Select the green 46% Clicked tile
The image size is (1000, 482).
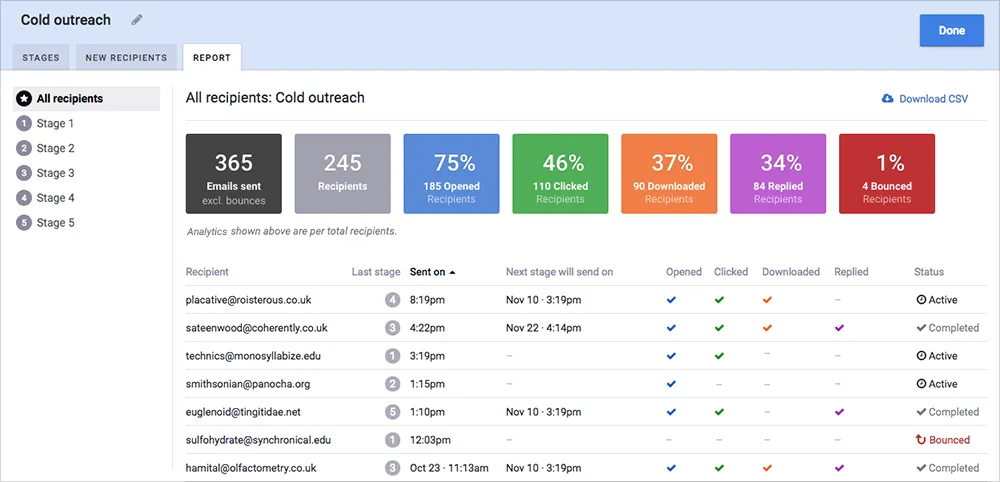pyautogui.click(x=561, y=173)
